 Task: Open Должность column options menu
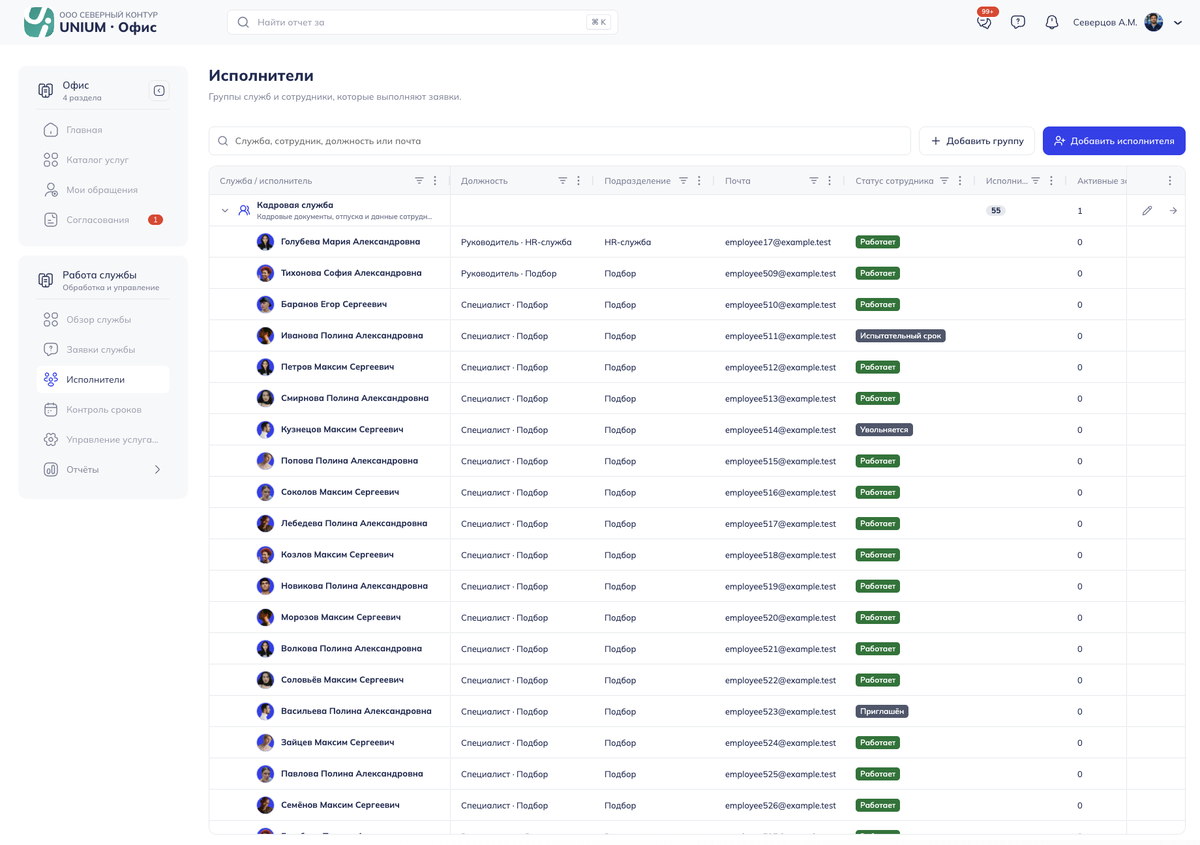579,181
